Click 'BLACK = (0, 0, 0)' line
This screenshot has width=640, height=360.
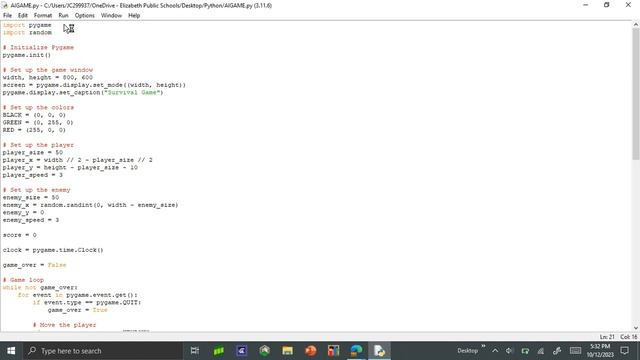[x=34, y=115]
